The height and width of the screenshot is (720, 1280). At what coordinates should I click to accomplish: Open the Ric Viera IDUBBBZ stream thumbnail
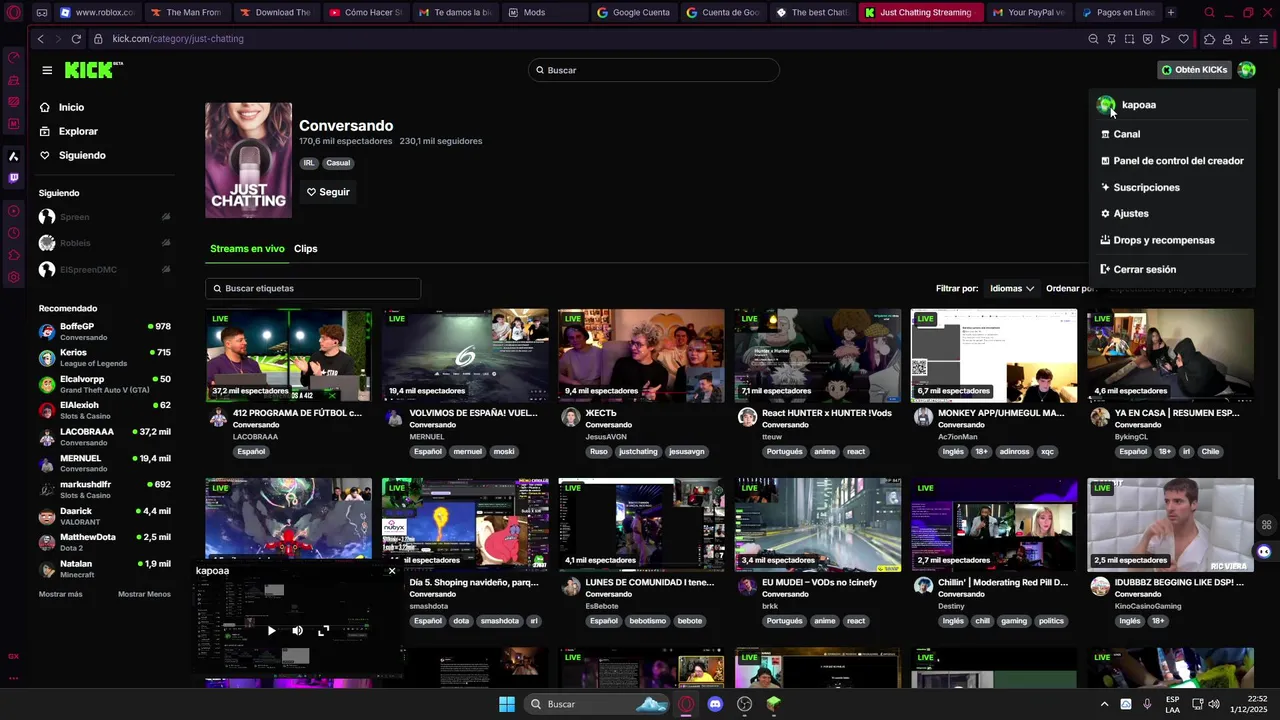[1170, 524]
